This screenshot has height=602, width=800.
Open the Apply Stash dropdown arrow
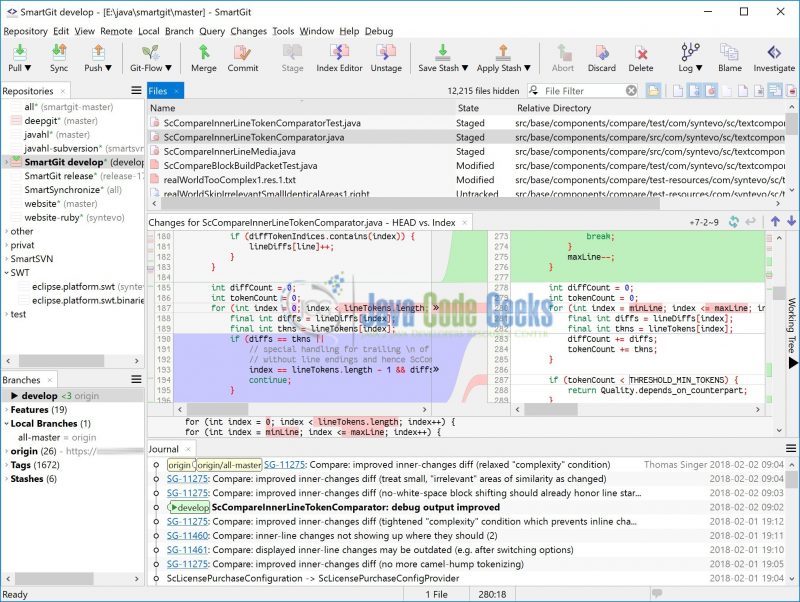coord(528,68)
